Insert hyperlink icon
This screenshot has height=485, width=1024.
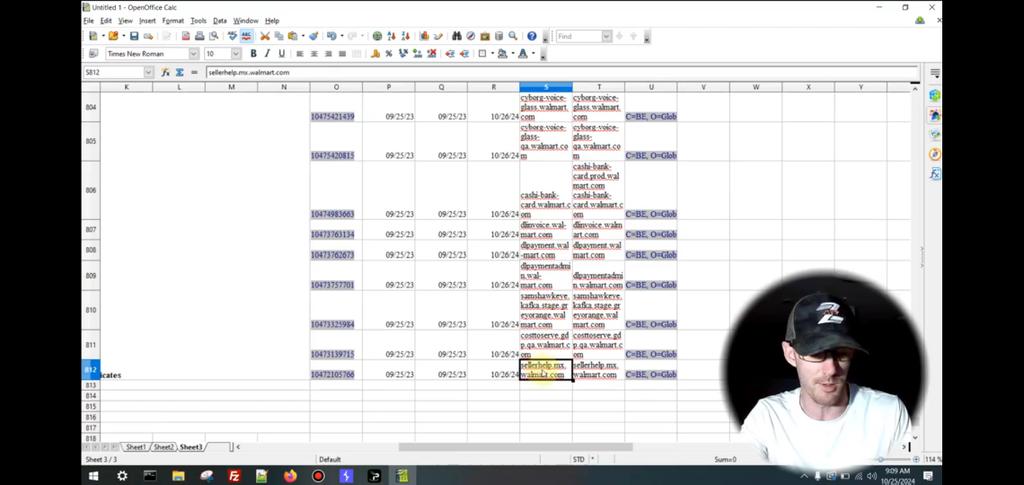pos(377,37)
